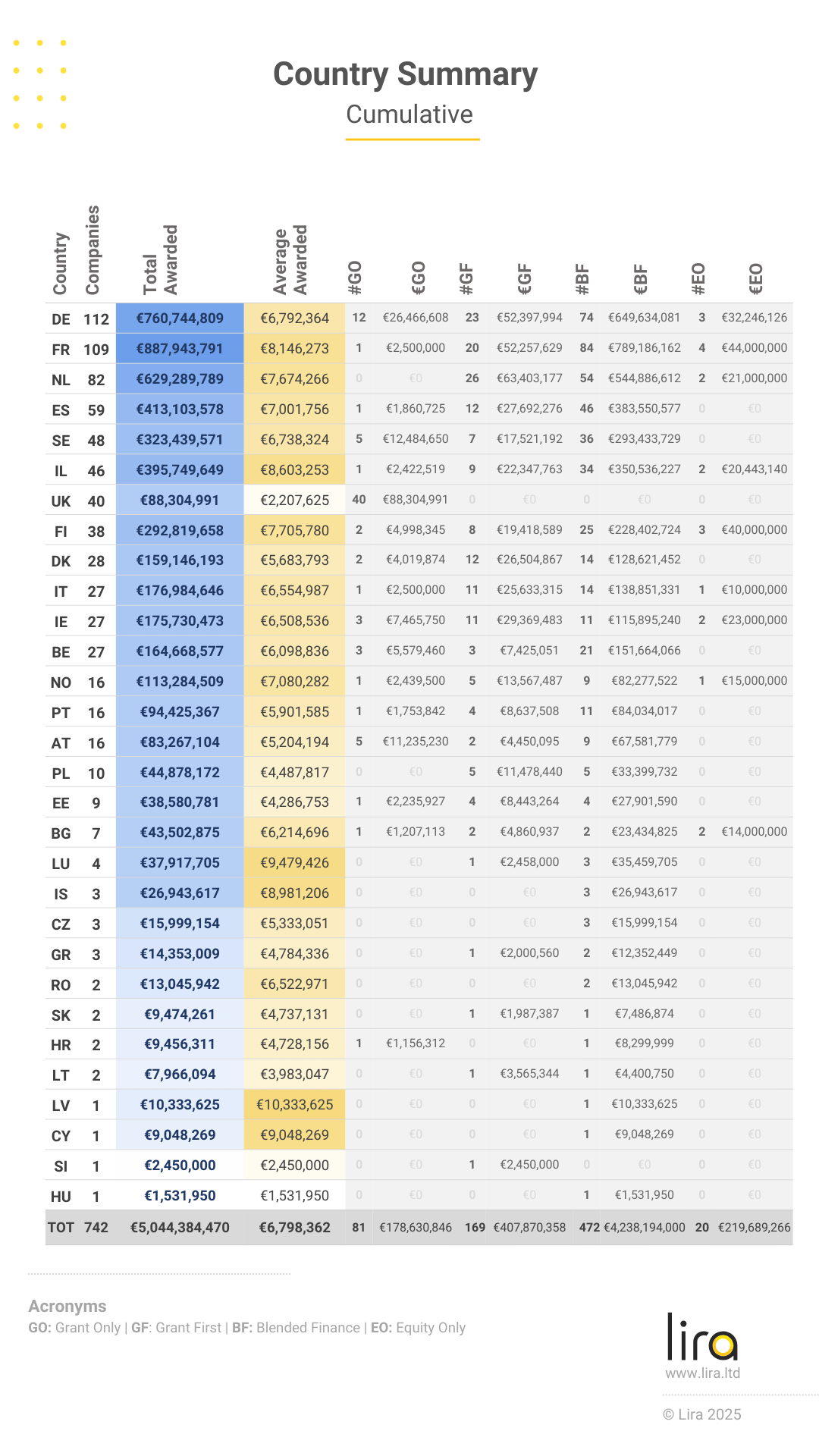Screen dimensions: 819x1456
Task: Select the DE country row label
Action: pyautogui.click(x=61, y=319)
